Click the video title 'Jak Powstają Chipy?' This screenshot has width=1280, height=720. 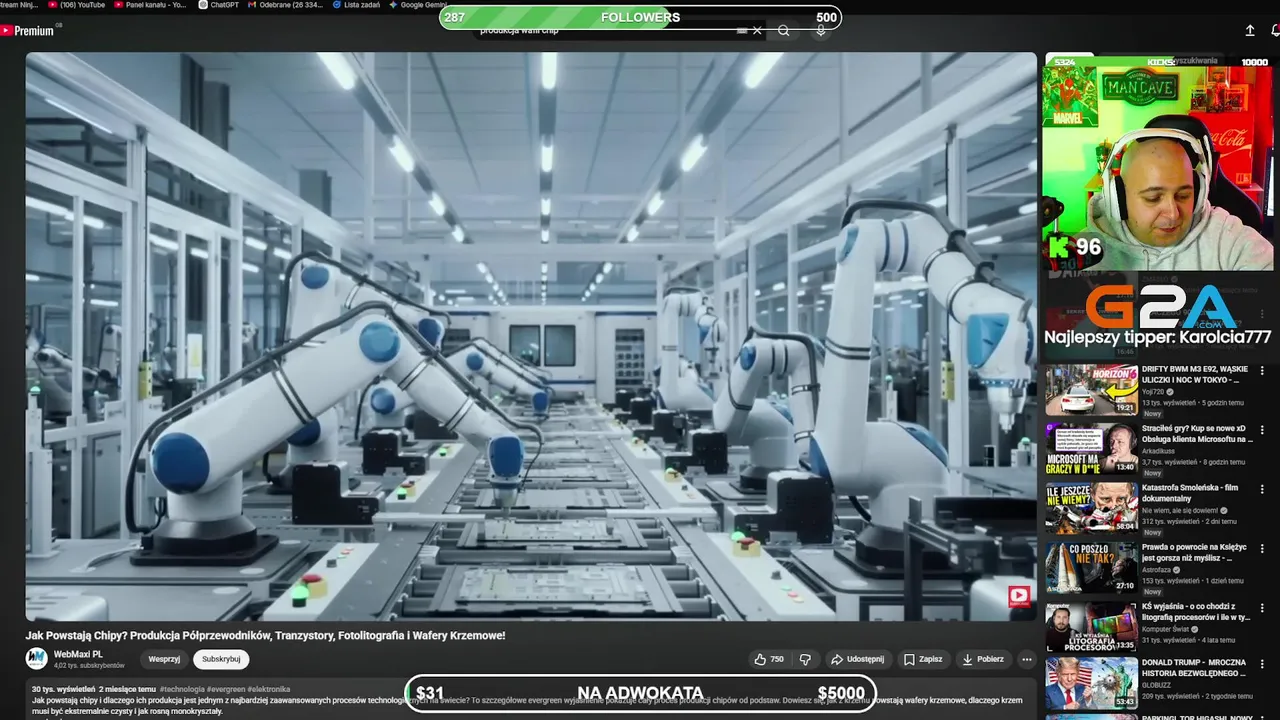tap(265, 635)
